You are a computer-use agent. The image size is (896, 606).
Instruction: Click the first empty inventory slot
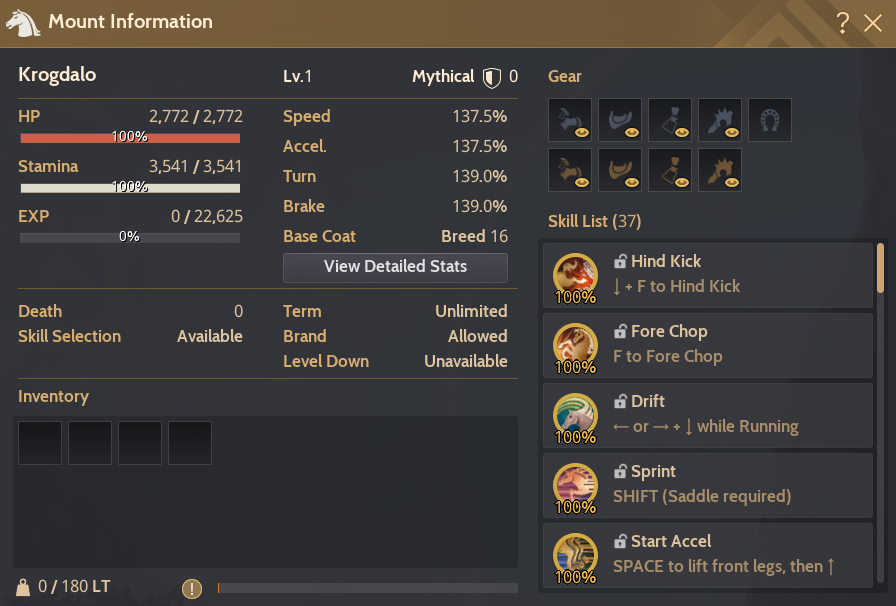(40, 443)
